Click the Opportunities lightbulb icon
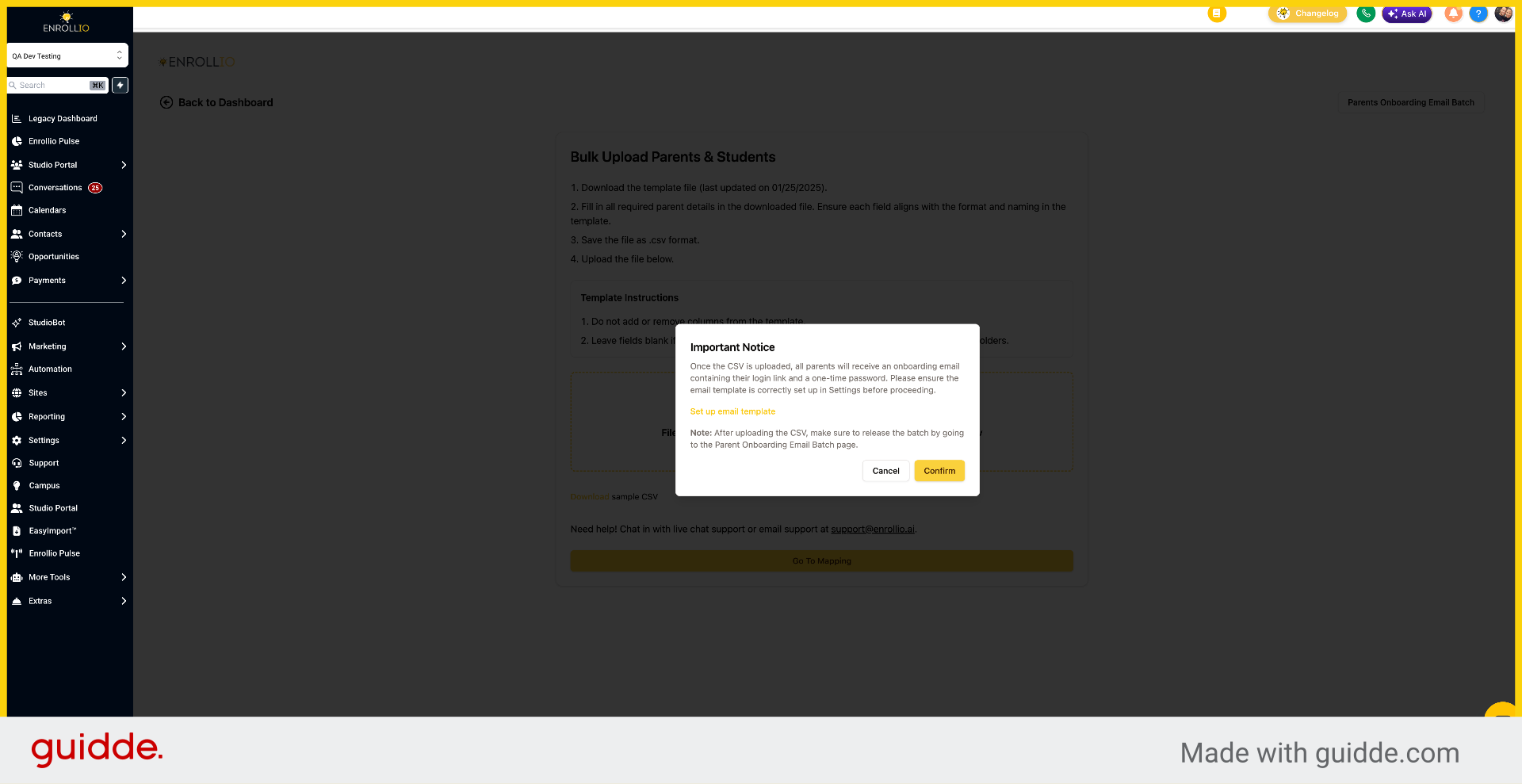1522x784 pixels. click(17, 257)
